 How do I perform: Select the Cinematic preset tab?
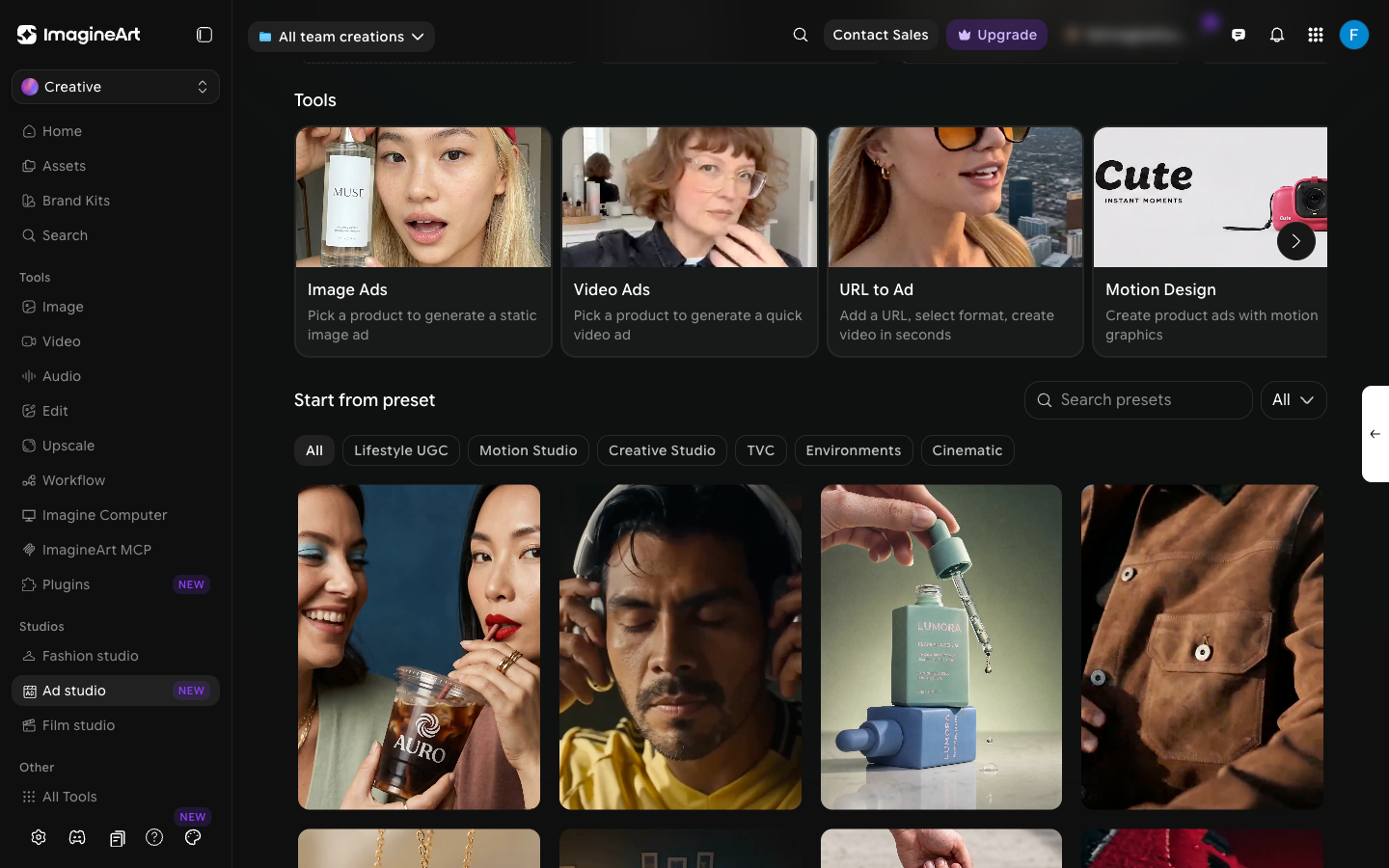tap(967, 450)
